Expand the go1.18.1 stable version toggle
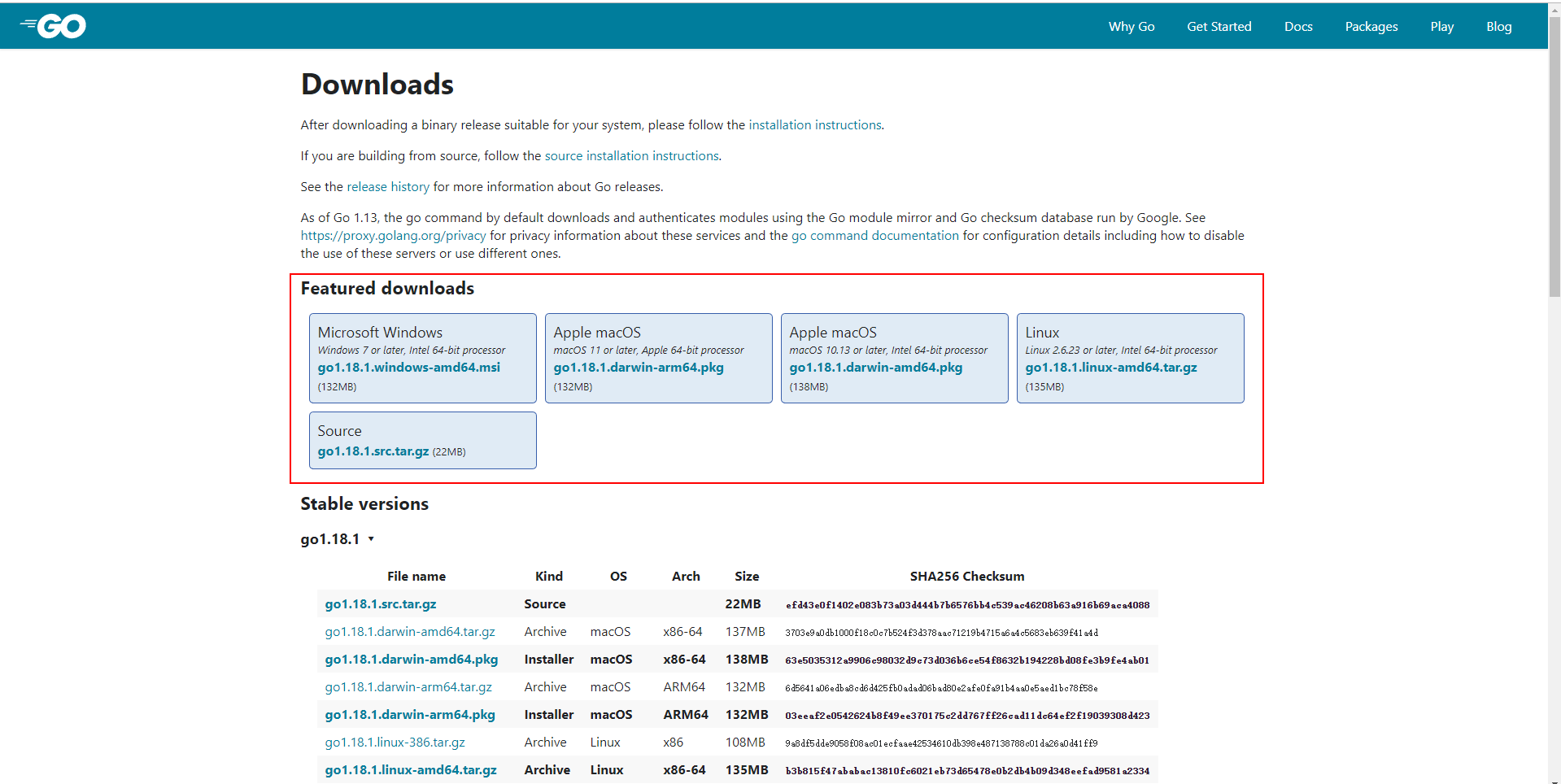 click(338, 539)
